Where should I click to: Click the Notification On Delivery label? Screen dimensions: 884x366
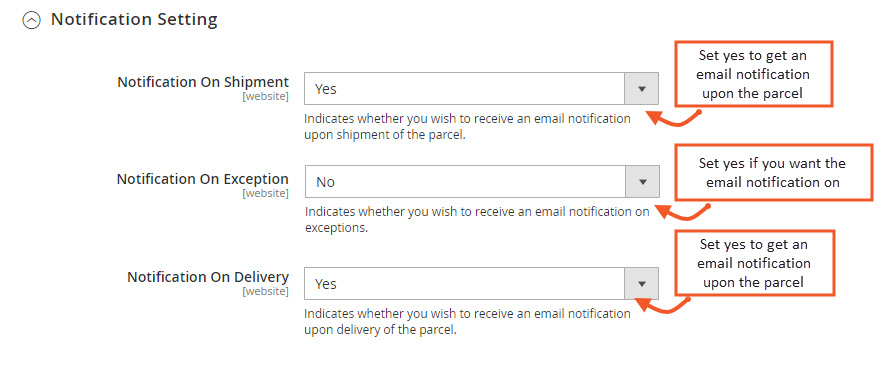pos(208,277)
